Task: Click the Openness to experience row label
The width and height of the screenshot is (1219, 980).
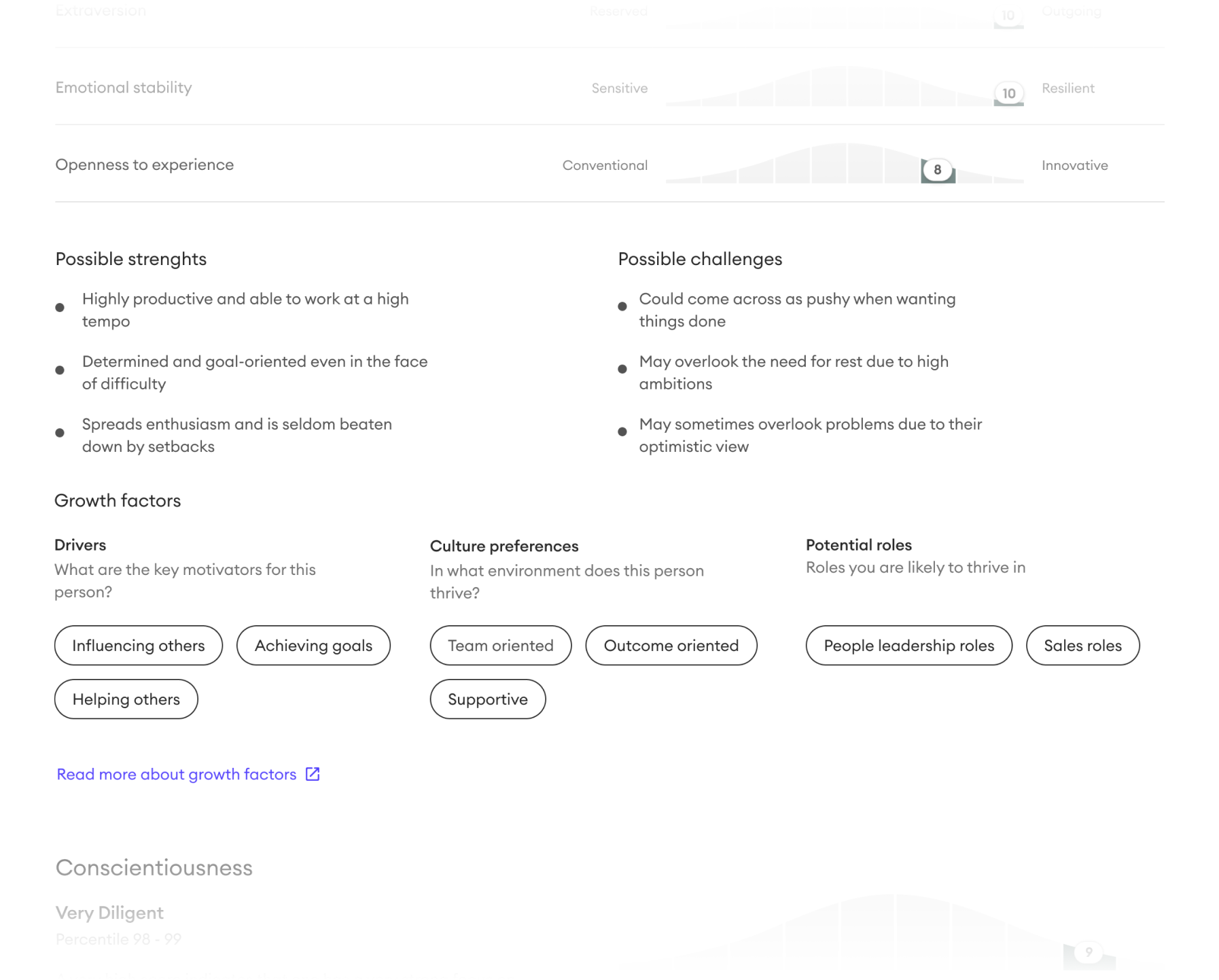Action: pos(145,165)
